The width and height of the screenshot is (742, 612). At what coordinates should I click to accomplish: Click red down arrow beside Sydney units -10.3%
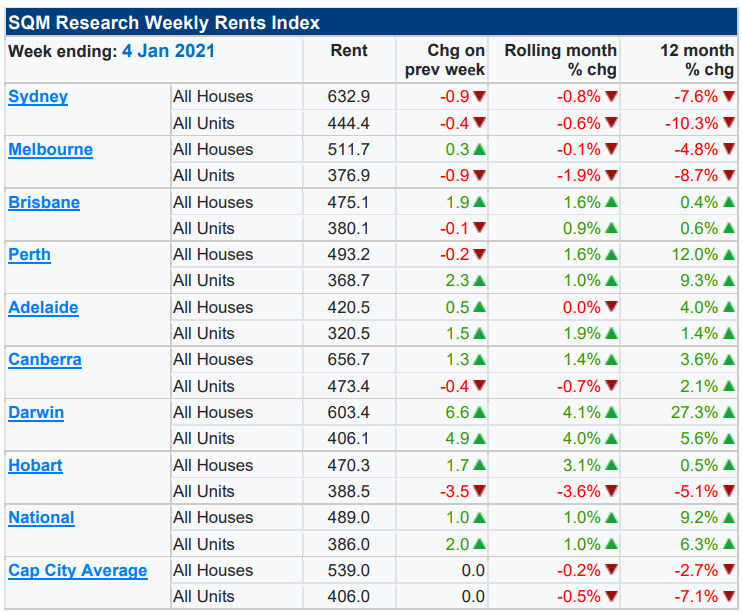point(727,123)
